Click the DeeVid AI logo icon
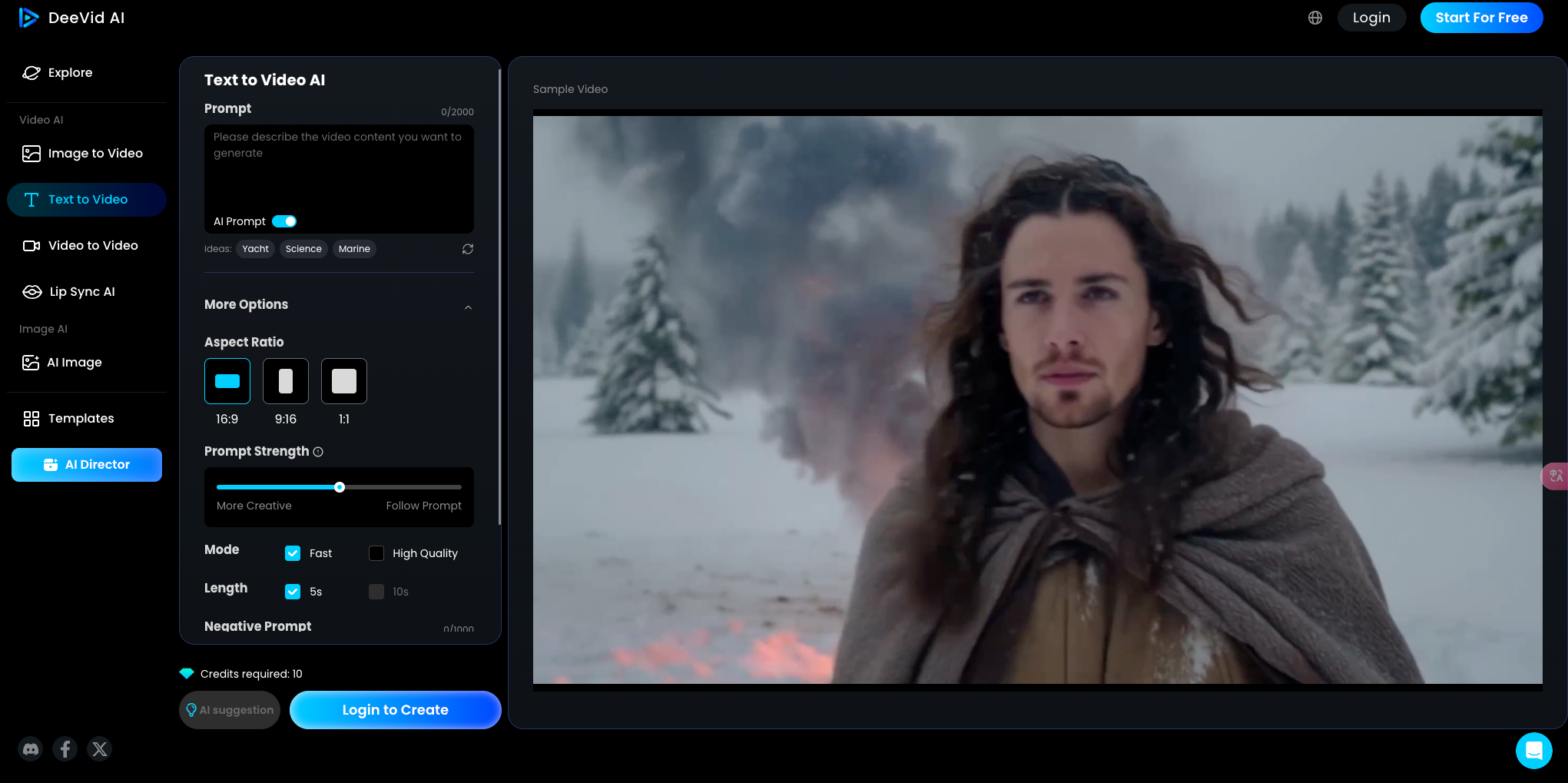The height and width of the screenshot is (783, 1568). [x=28, y=18]
